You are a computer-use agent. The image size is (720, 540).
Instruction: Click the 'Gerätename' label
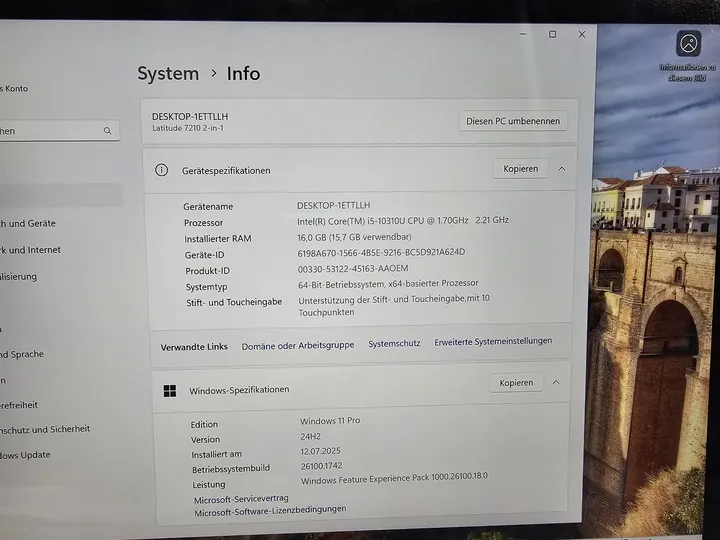(208, 207)
